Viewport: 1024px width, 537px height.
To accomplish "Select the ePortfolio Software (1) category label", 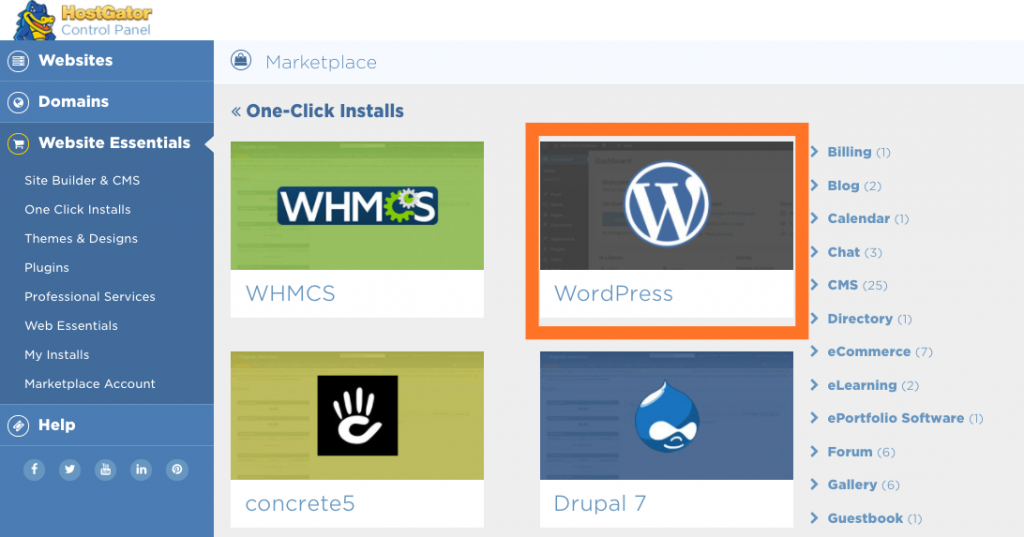I will tap(905, 418).
